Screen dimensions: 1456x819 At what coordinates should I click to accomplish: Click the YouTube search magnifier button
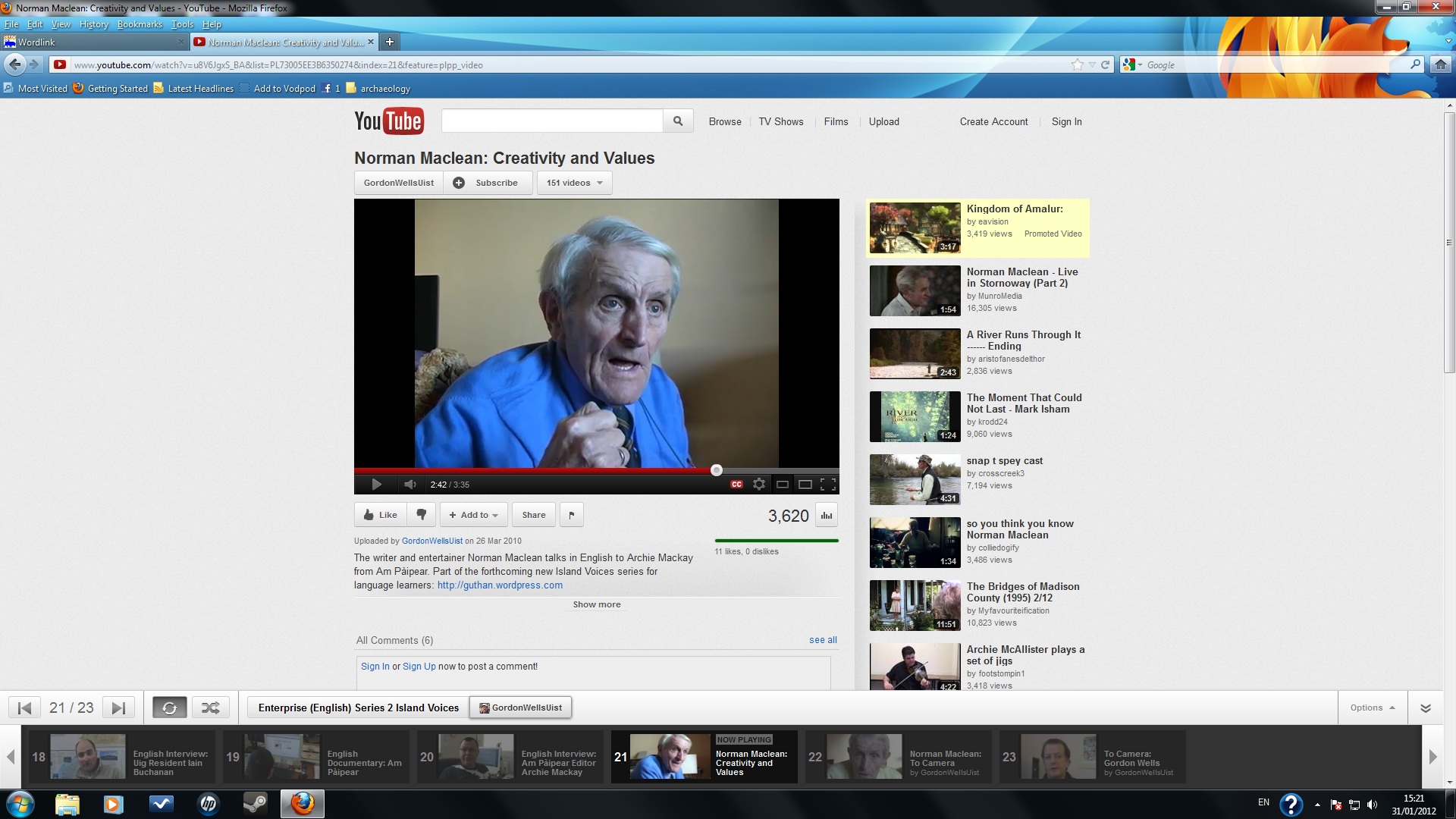[678, 121]
